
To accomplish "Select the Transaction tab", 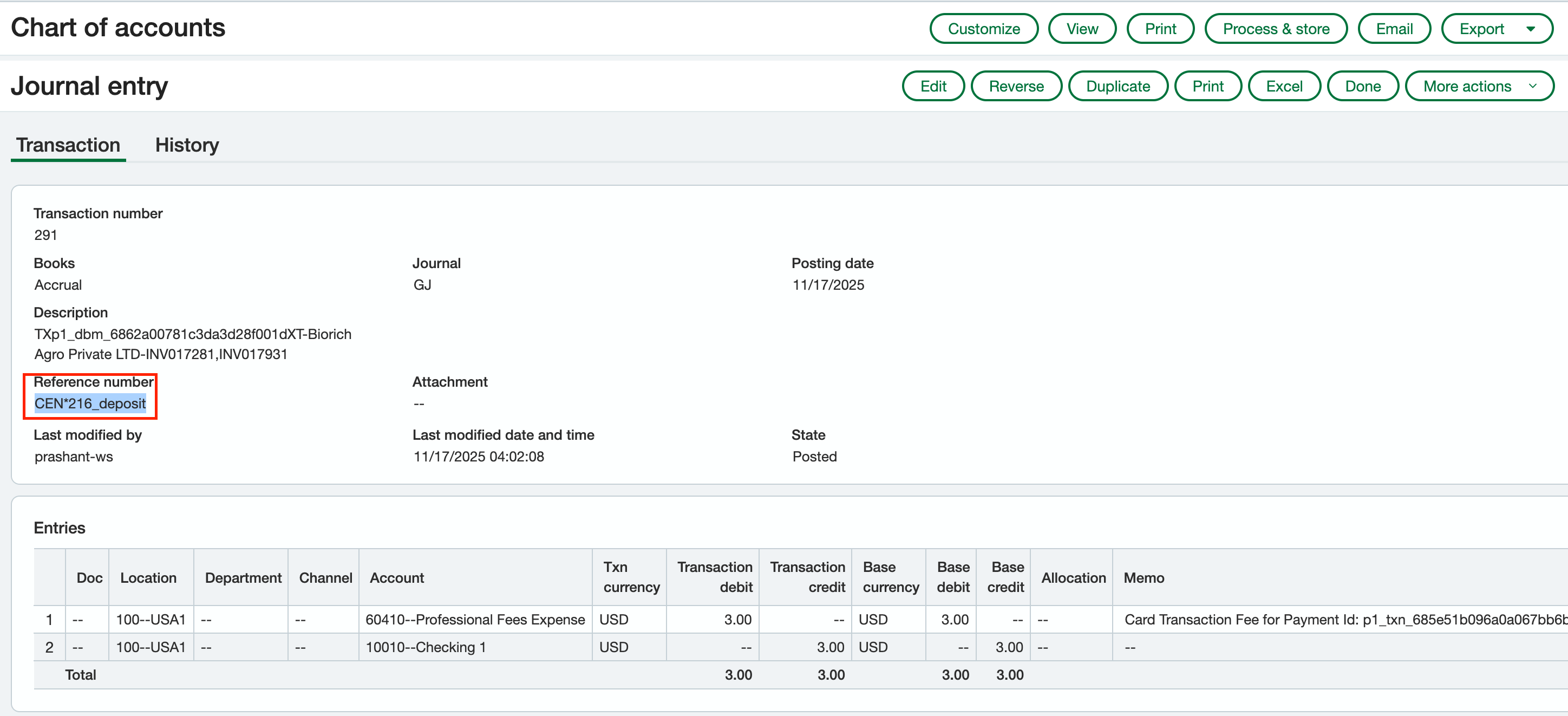I will click(68, 145).
